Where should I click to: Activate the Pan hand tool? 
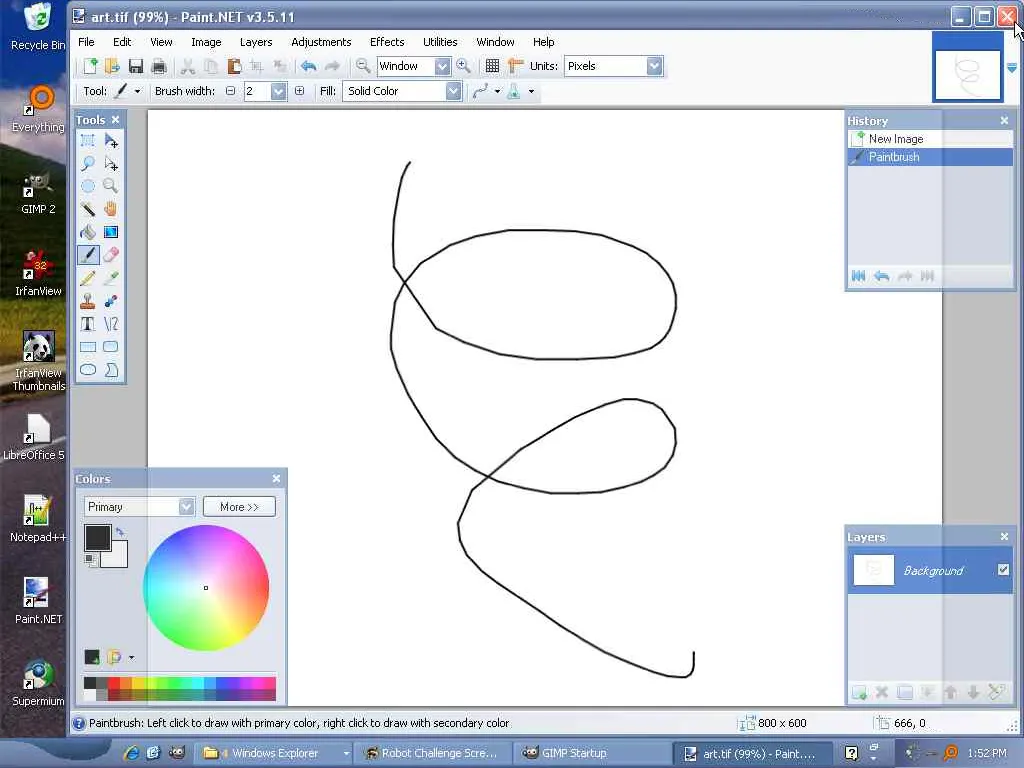(111, 209)
